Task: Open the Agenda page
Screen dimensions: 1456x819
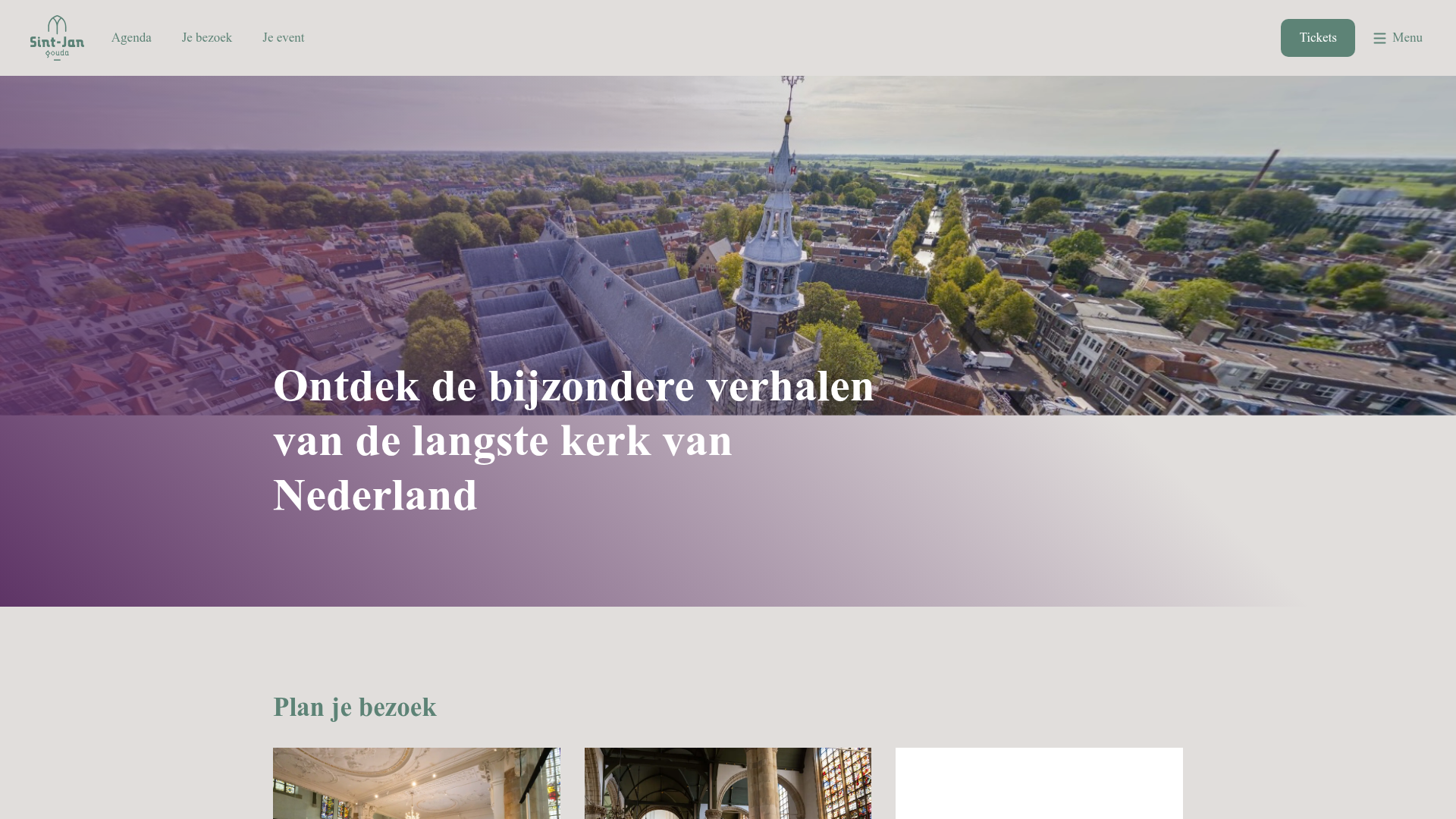Action: pos(131,38)
